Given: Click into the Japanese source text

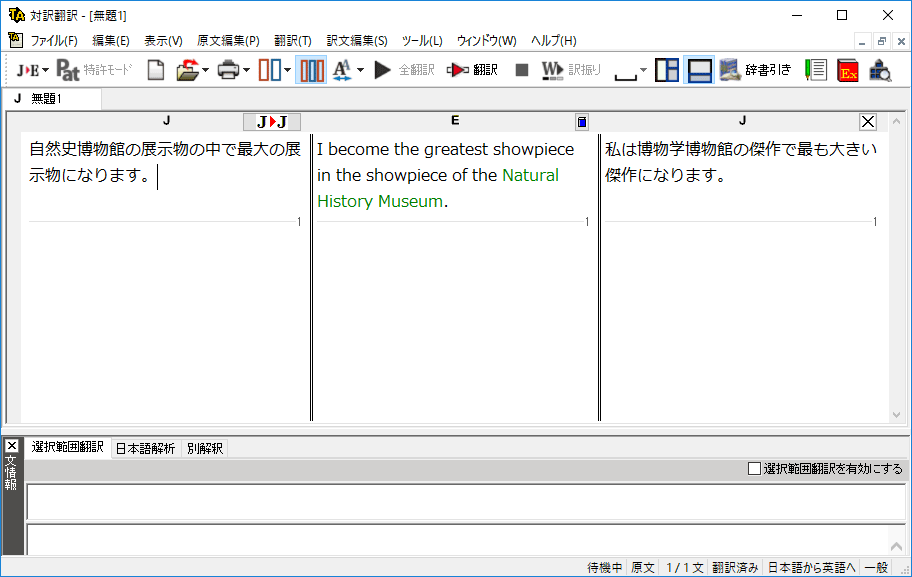Looking at the screenshot, I should [x=165, y=162].
